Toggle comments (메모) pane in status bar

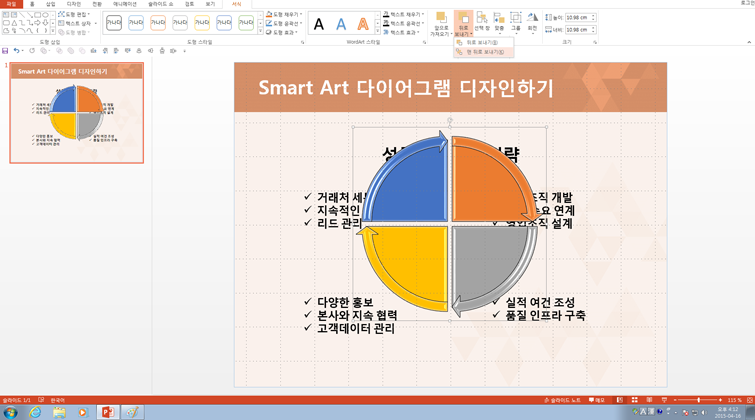(x=597, y=400)
